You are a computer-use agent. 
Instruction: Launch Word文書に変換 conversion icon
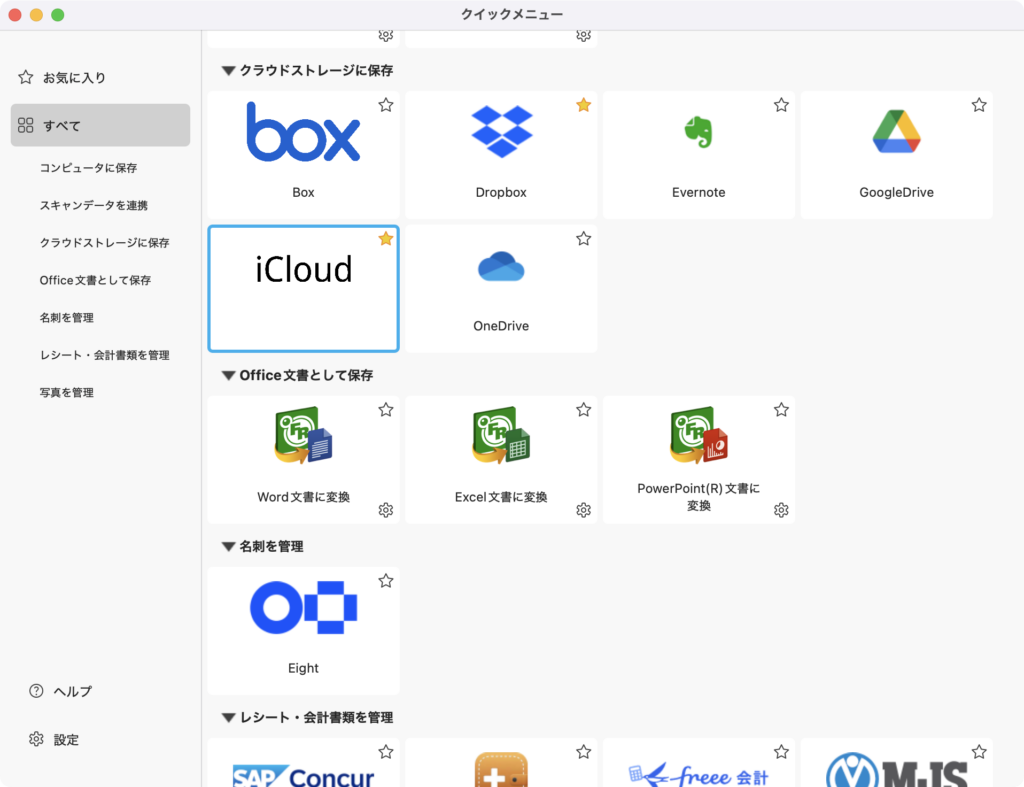coord(303,435)
